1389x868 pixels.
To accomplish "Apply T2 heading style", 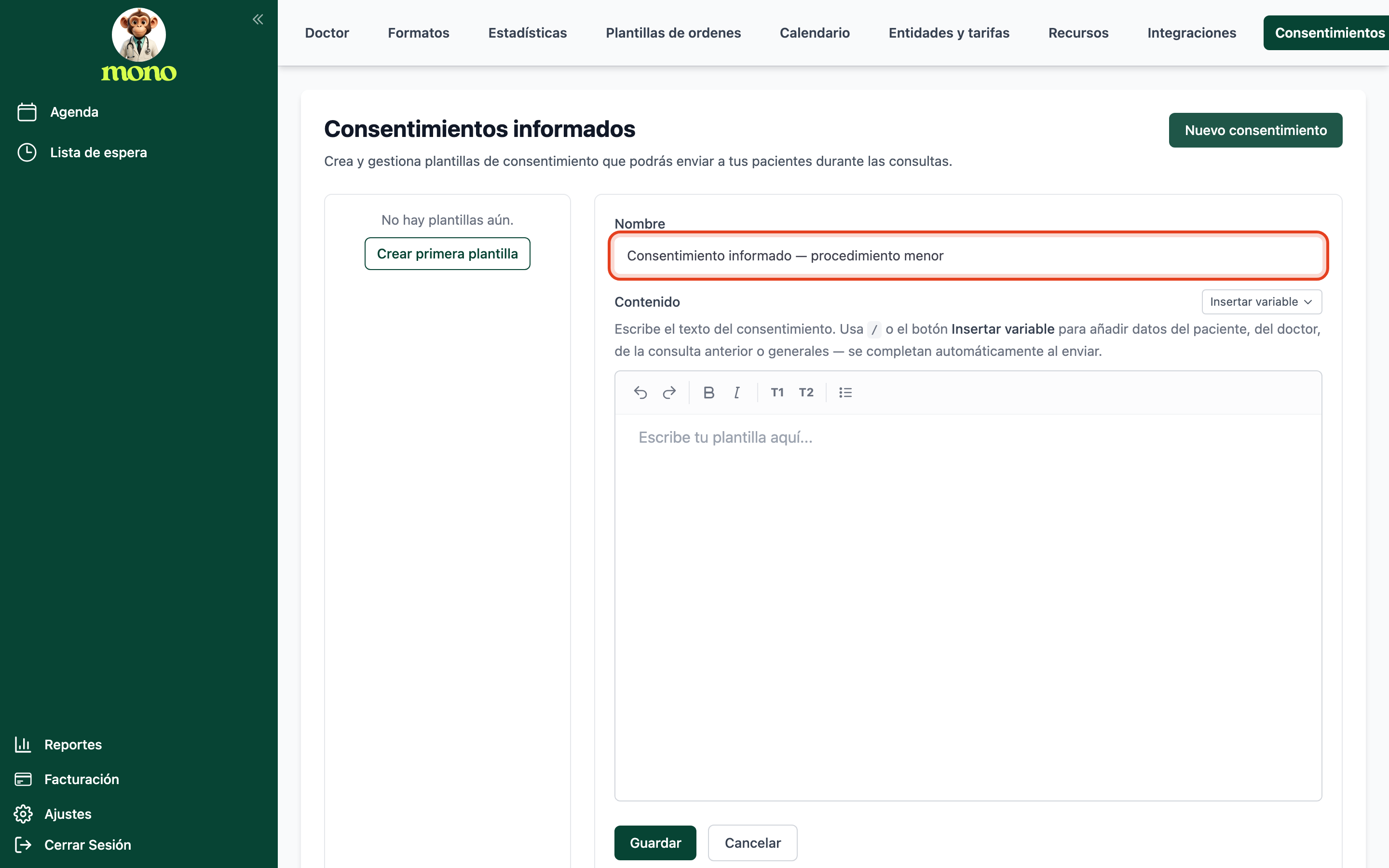I will click(x=806, y=393).
